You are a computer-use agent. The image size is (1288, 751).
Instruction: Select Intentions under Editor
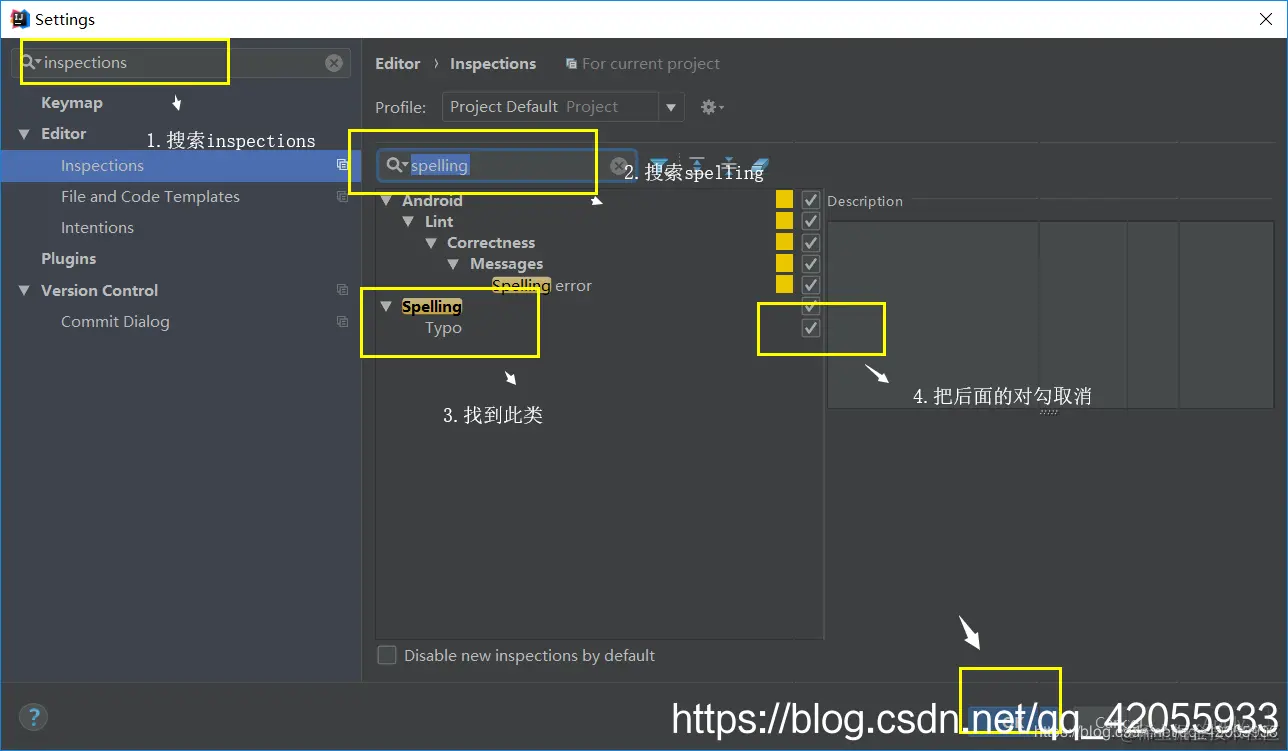(97, 227)
